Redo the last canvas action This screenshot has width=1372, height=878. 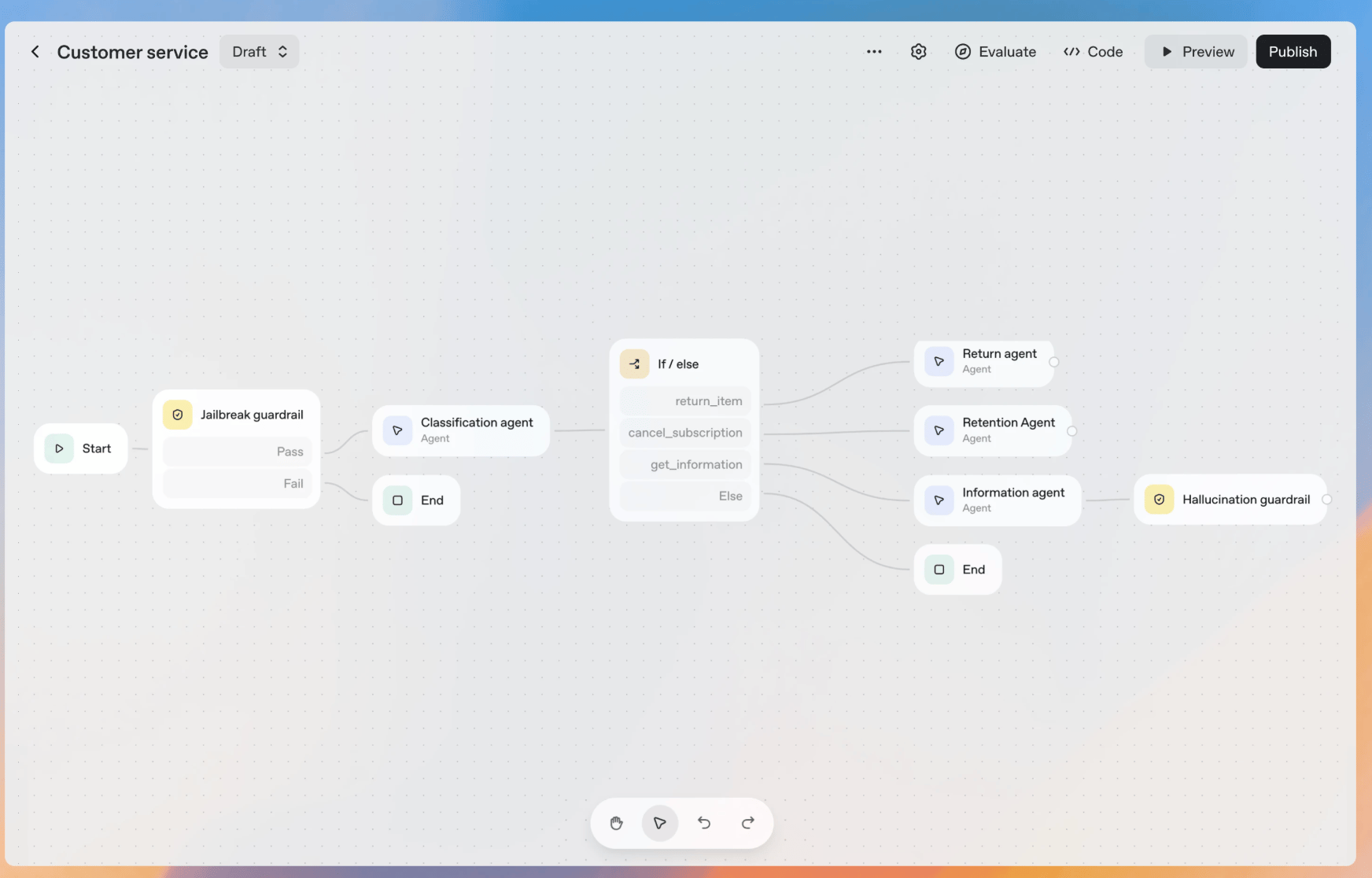point(748,823)
